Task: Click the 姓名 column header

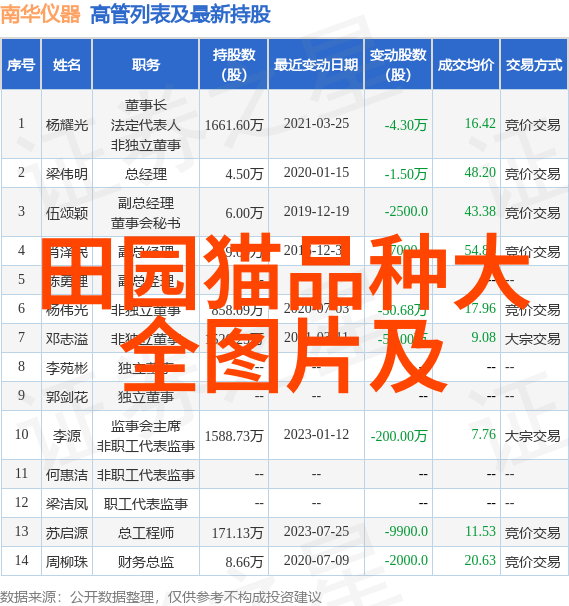Action: point(67,65)
